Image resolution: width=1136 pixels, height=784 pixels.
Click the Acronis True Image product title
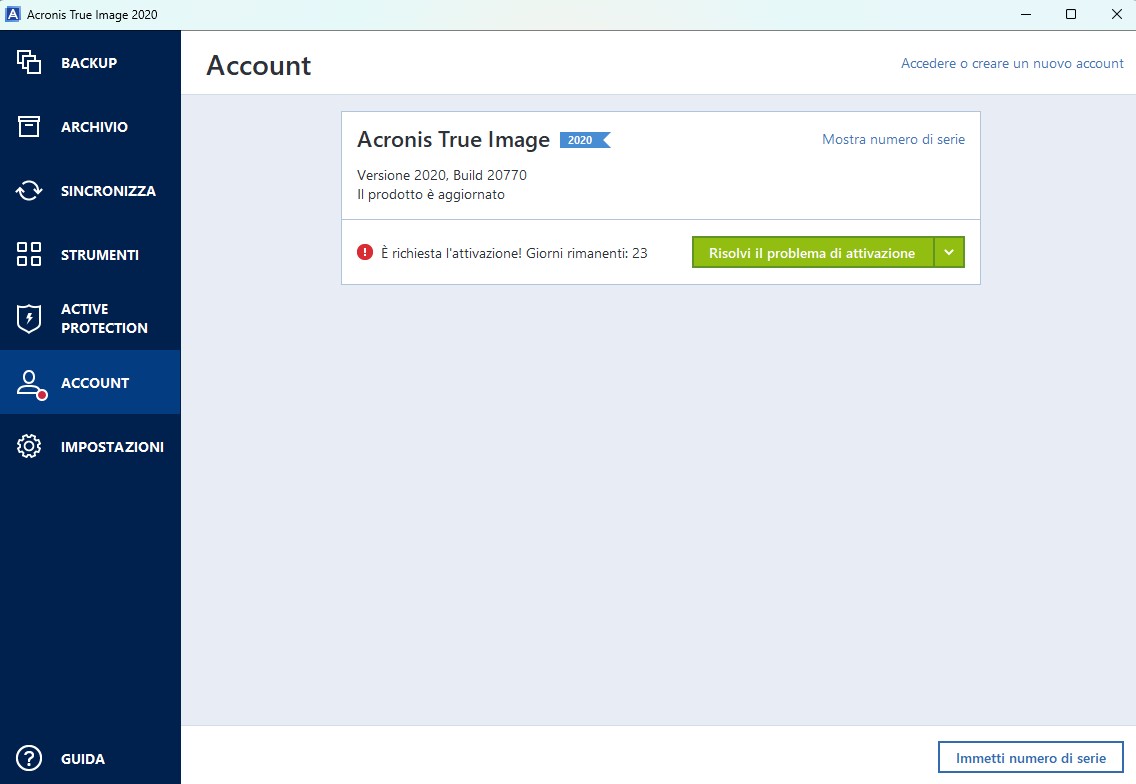coord(454,139)
